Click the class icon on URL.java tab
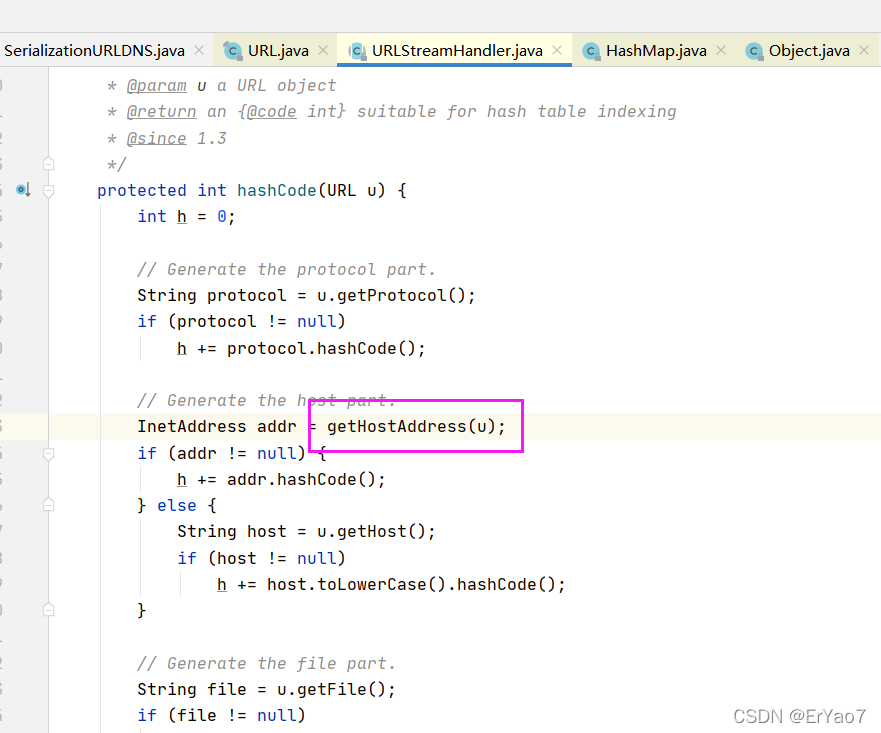 point(233,49)
